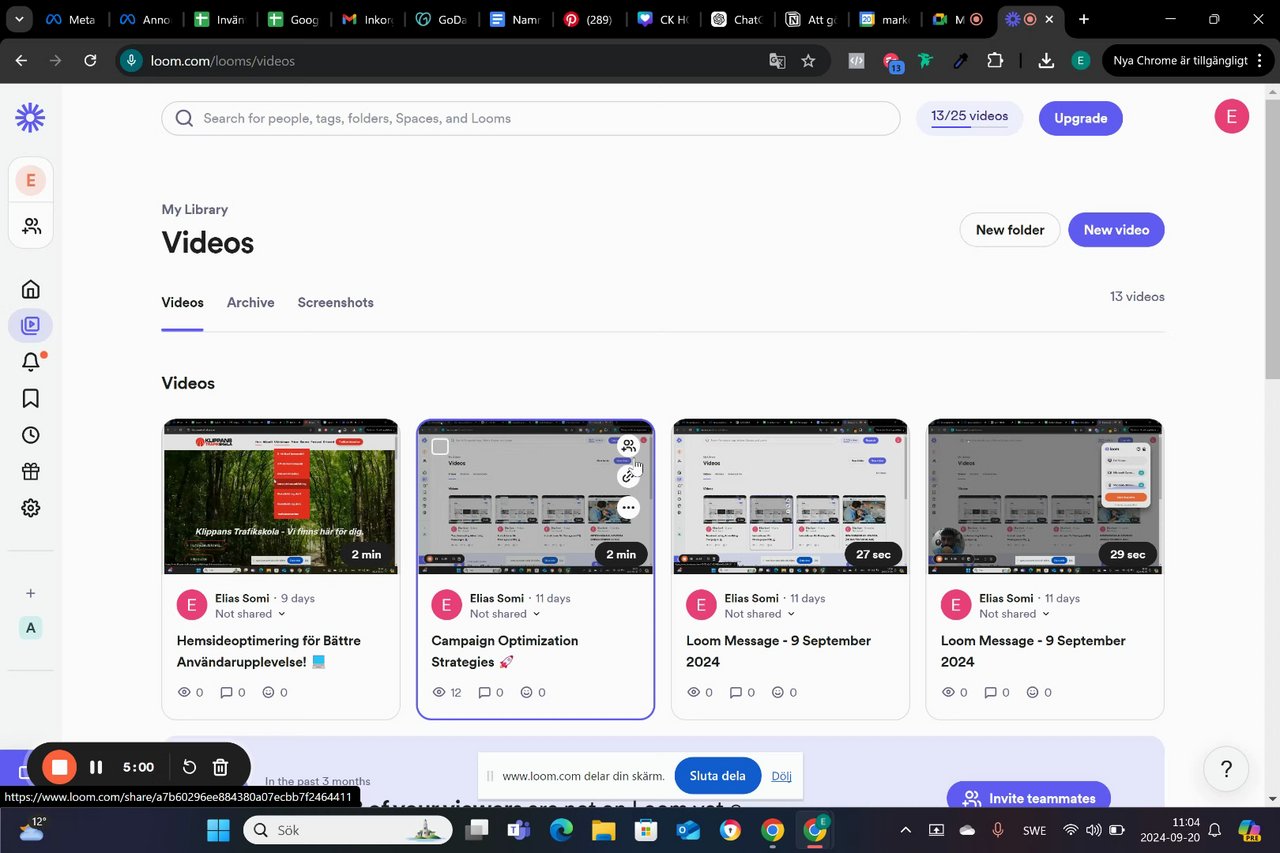The image size is (1280, 853).
Task: Open the Bookmarks (Watch Later) sidebar icon
Action: point(30,398)
